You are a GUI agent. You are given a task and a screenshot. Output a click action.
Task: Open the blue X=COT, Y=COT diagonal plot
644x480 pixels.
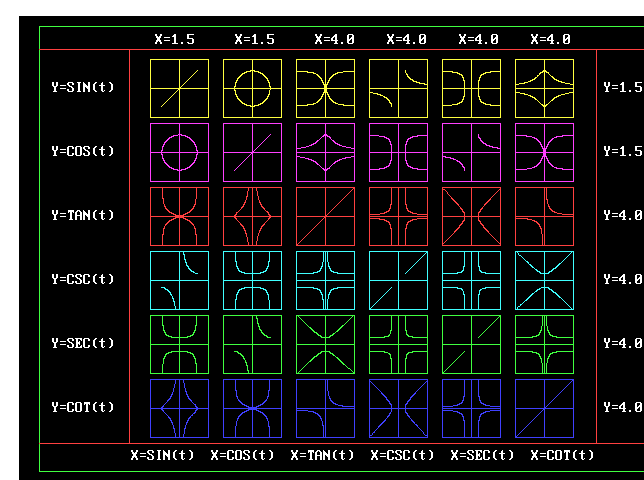545,409
